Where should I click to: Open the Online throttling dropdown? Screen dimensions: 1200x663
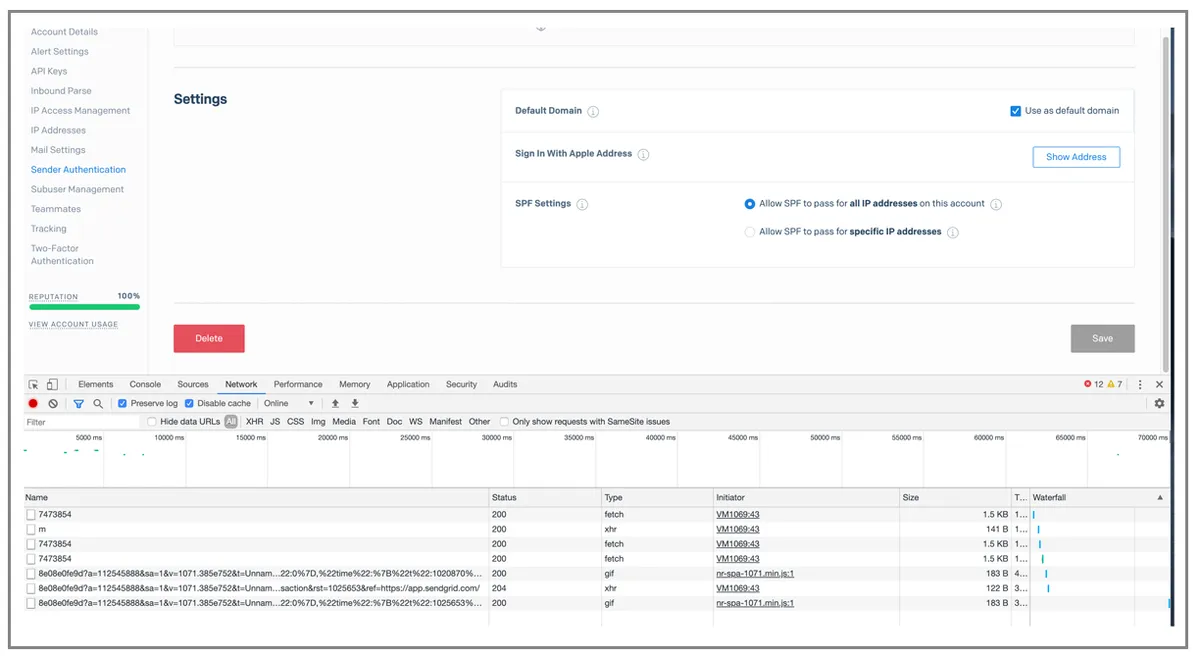(x=290, y=403)
